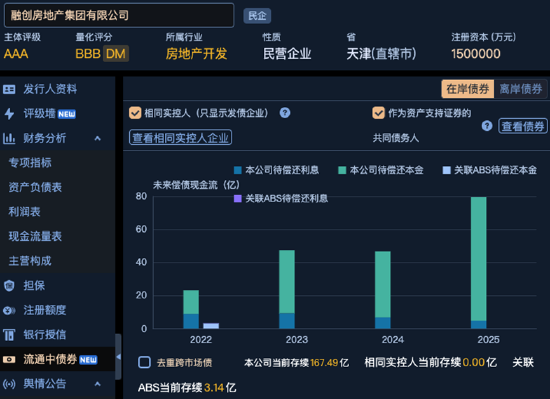Click the DM quantitative score badge

[116, 54]
